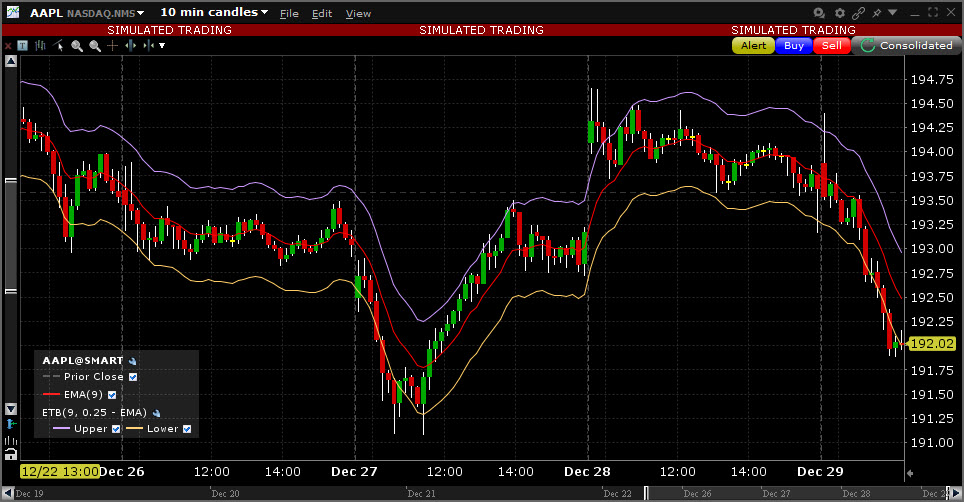
Task: Click the 191.00 price axis label
Action: (932, 443)
